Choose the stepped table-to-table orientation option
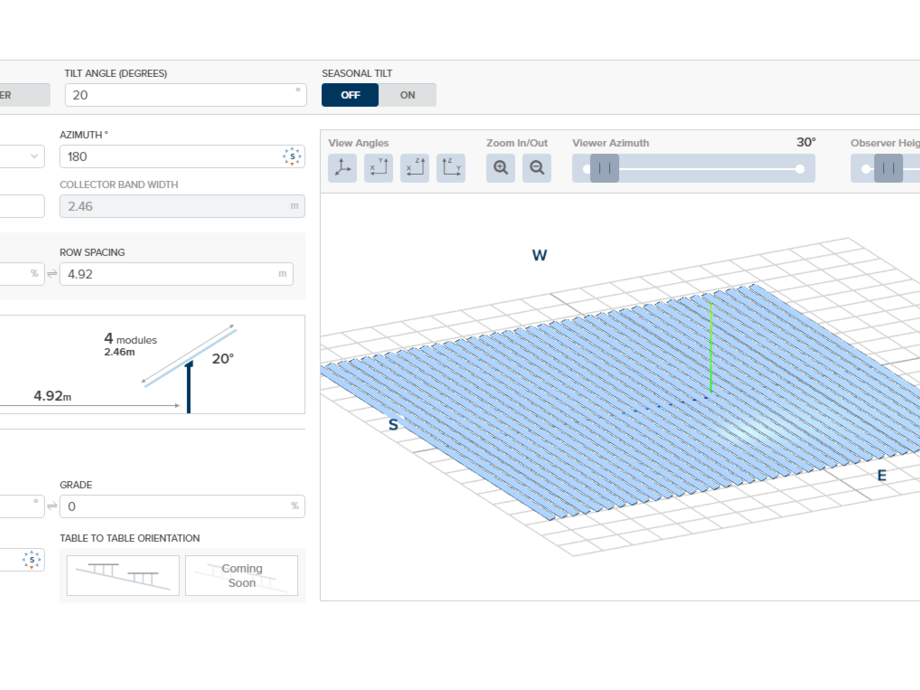This screenshot has width=920, height=690. (x=123, y=575)
